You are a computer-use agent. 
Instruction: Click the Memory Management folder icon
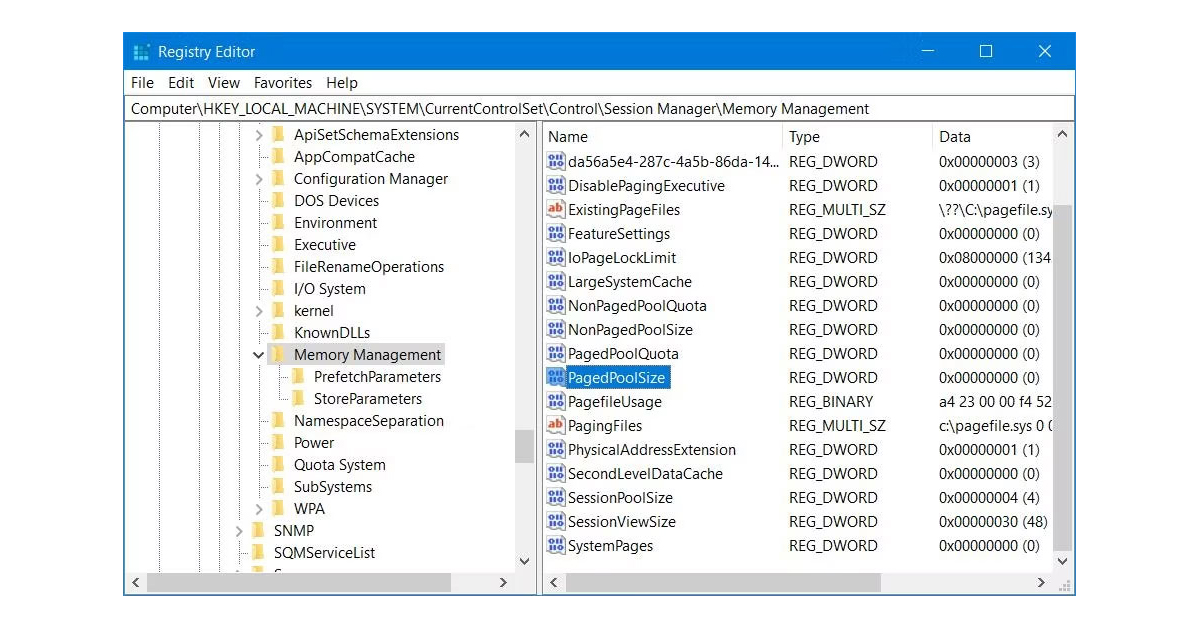coord(278,354)
